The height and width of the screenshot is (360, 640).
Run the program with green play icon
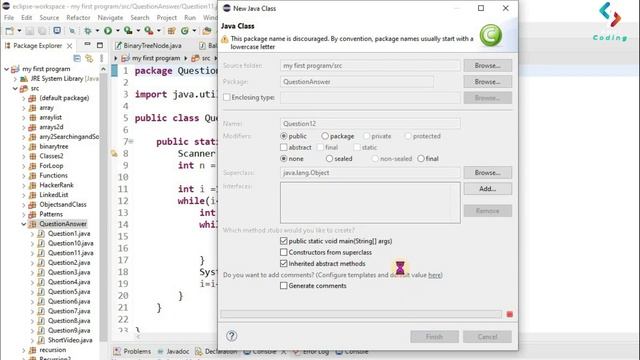coord(108,31)
